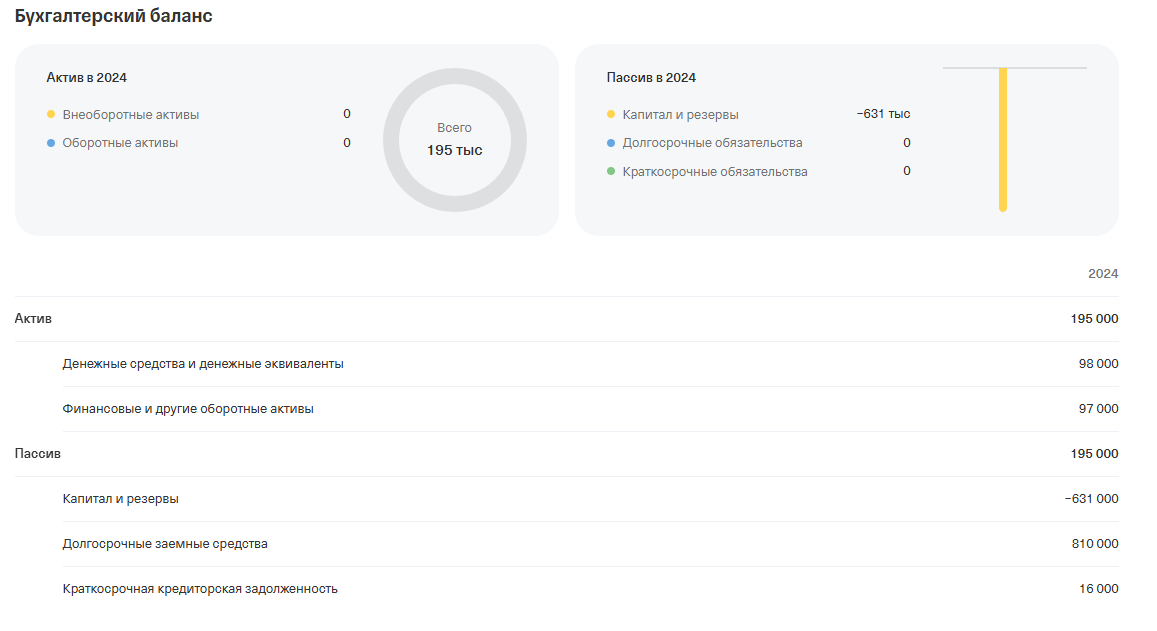The height and width of the screenshot is (631, 1157).
Task: Open the Денежные средства и денежные эквиваленты row
Action: point(203,364)
